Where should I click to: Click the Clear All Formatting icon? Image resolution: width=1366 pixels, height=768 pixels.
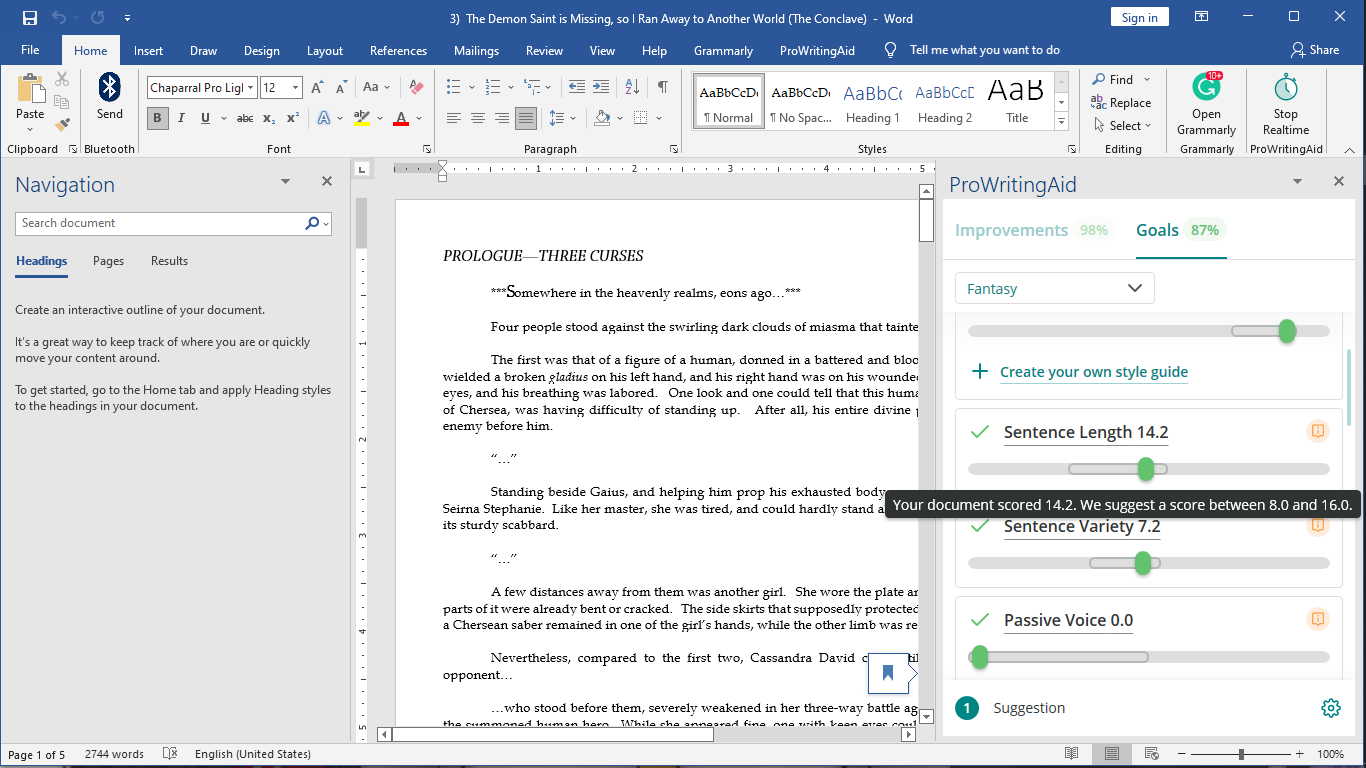tap(417, 88)
